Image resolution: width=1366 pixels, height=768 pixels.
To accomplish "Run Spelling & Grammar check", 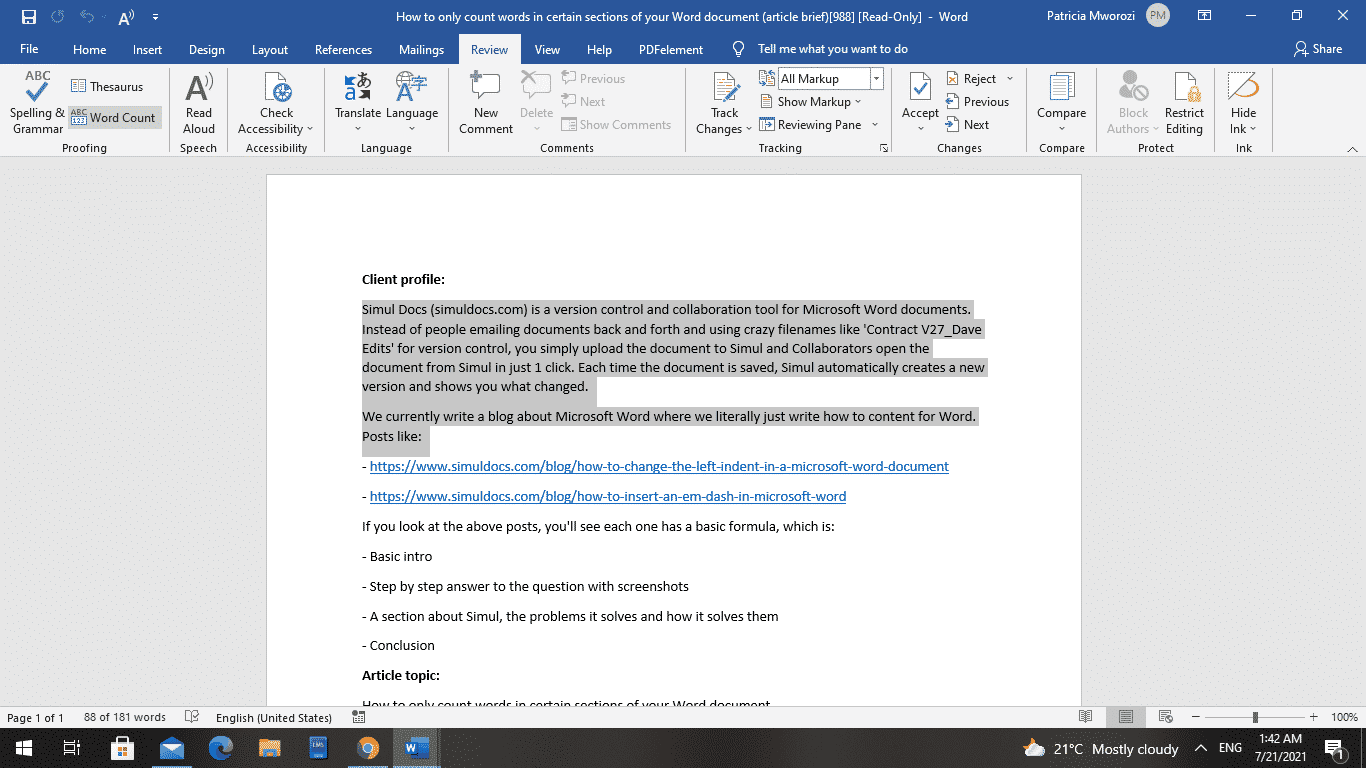I will pyautogui.click(x=36, y=105).
